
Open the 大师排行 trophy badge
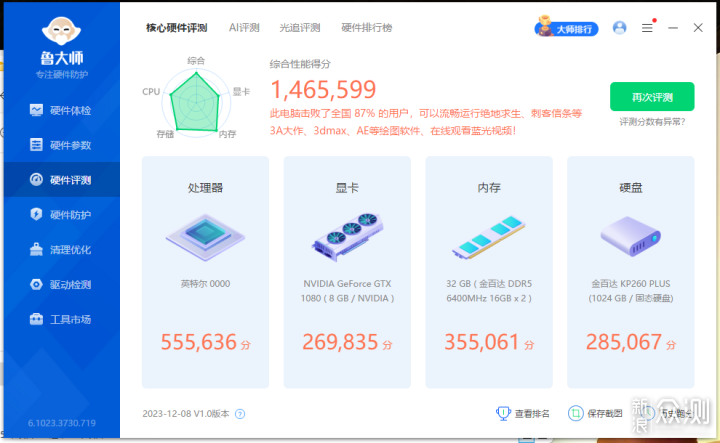(567, 28)
